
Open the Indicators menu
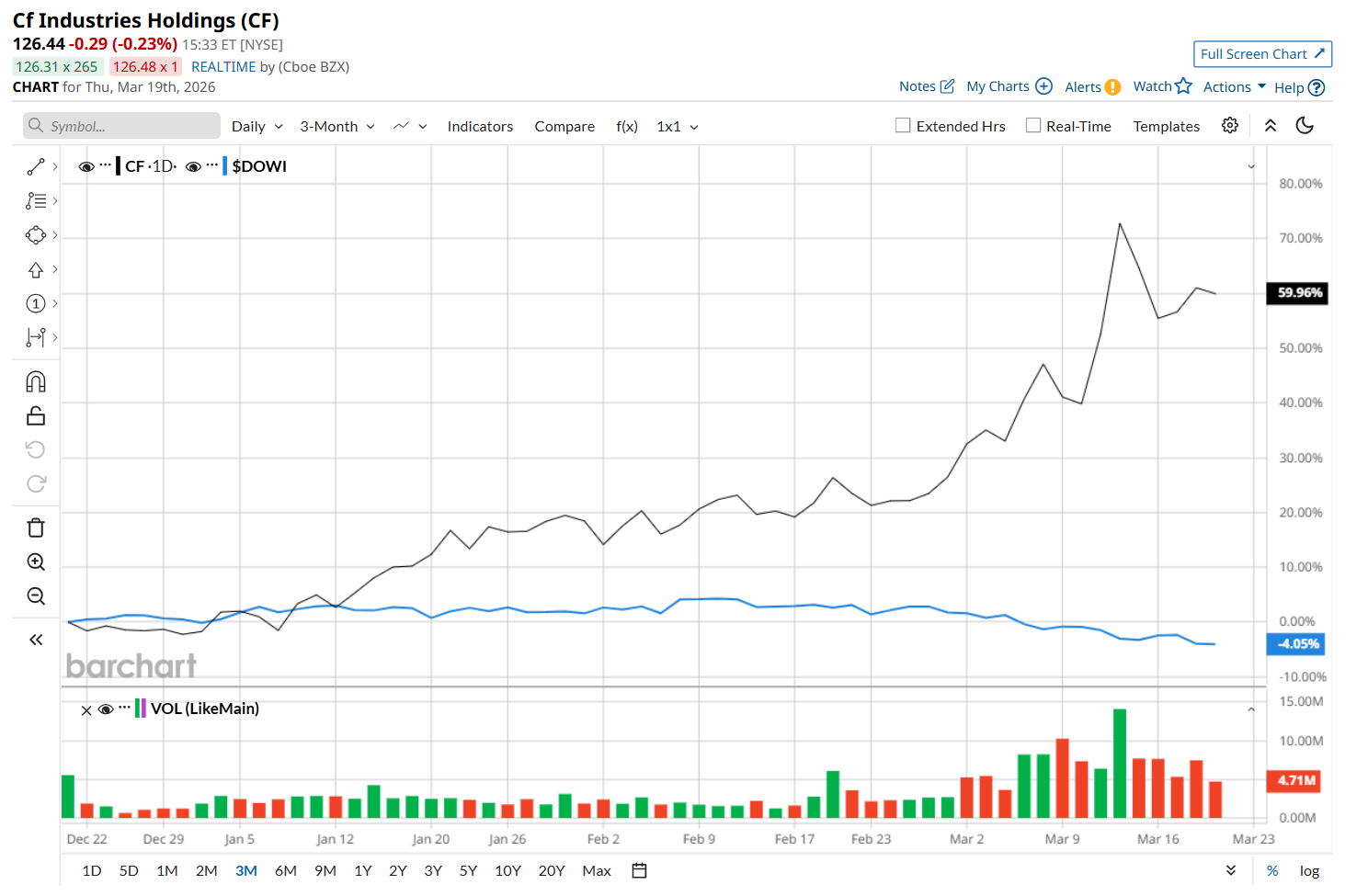pyautogui.click(x=480, y=126)
